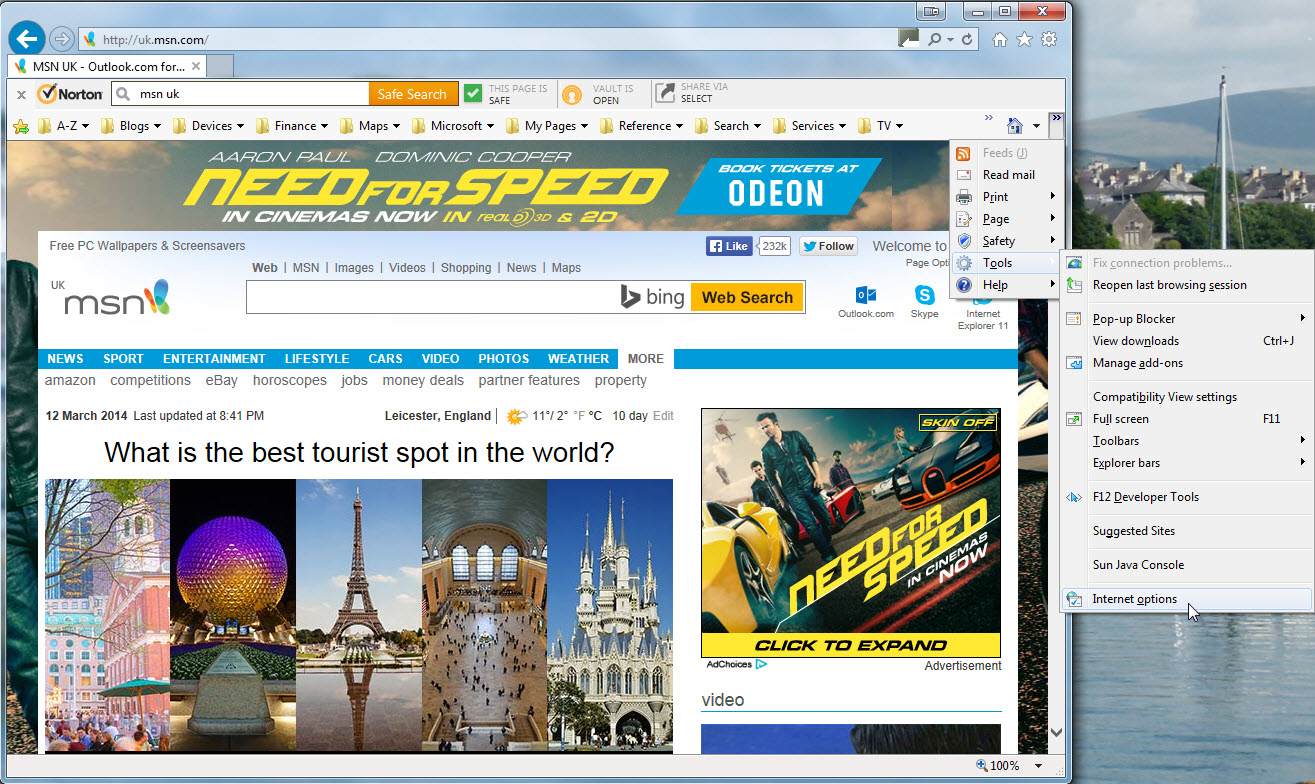Click the Edit link beside 10 day
Screen dimensions: 1315x784
[663, 416]
